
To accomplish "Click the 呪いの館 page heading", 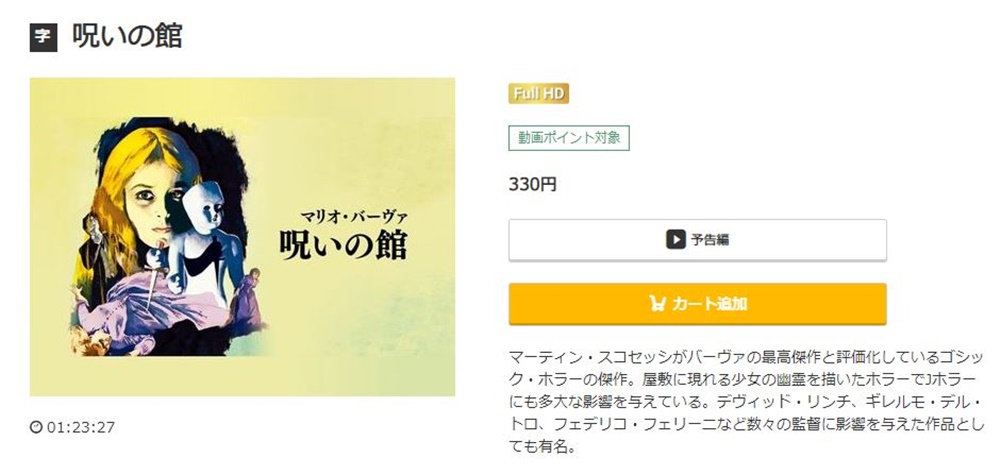I will click(128, 36).
